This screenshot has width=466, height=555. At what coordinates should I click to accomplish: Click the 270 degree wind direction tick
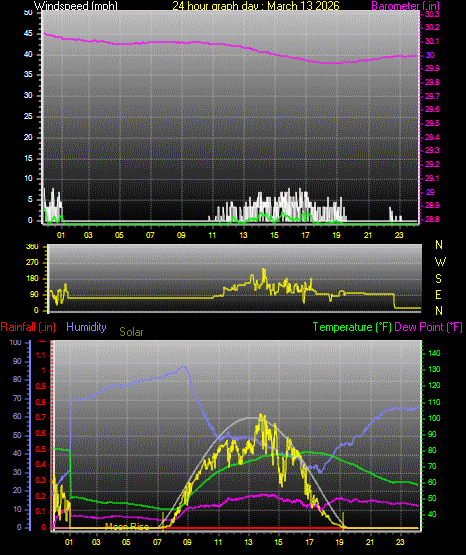click(33, 263)
